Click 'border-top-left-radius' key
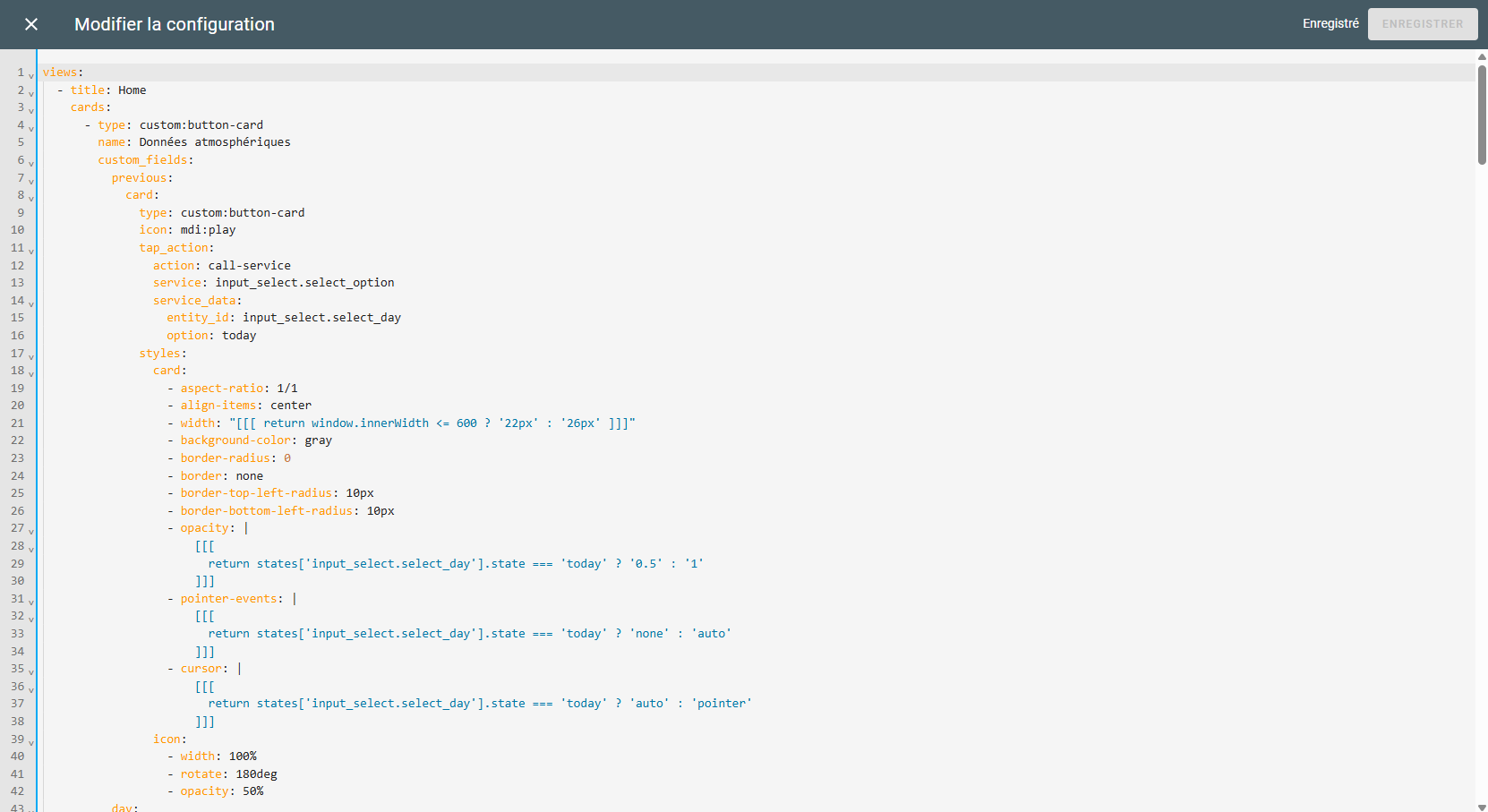1488x812 pixels. pos(256,493)
